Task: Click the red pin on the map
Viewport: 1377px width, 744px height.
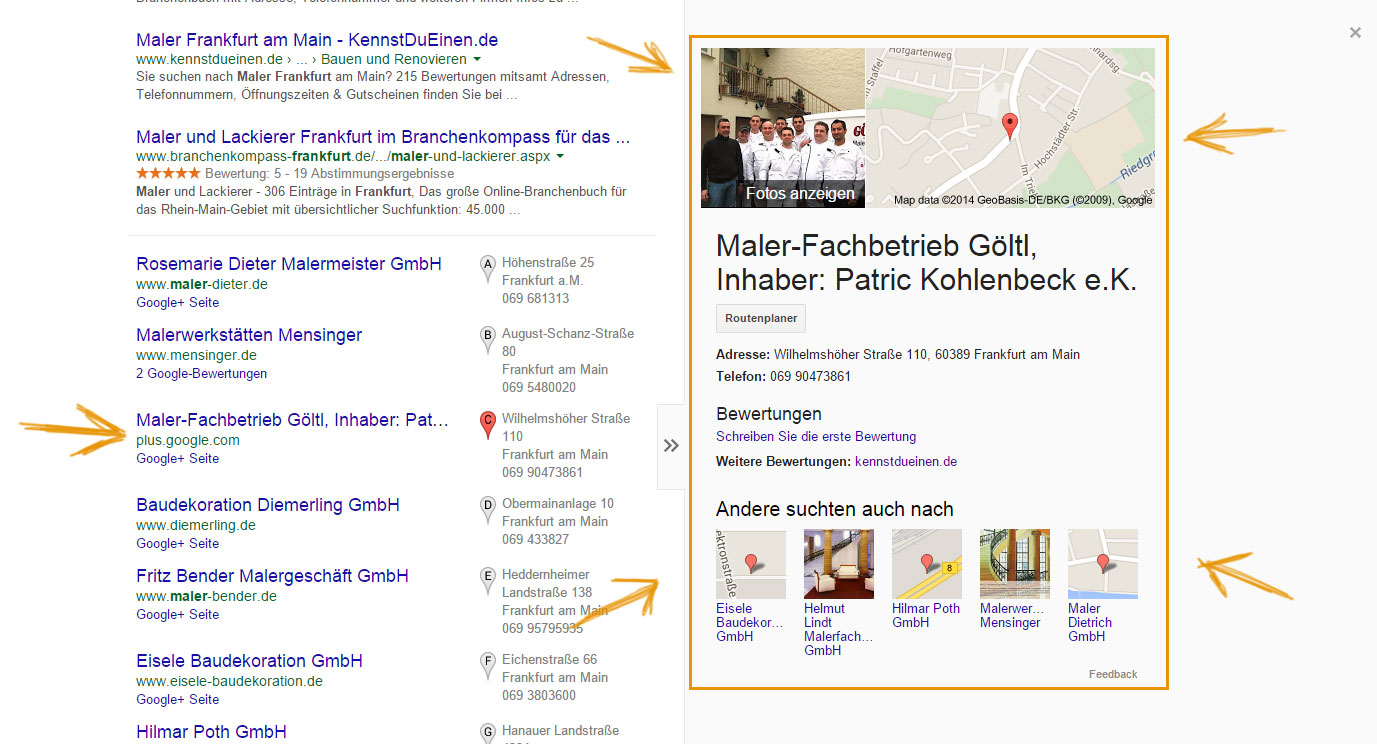Action: 1010,126
